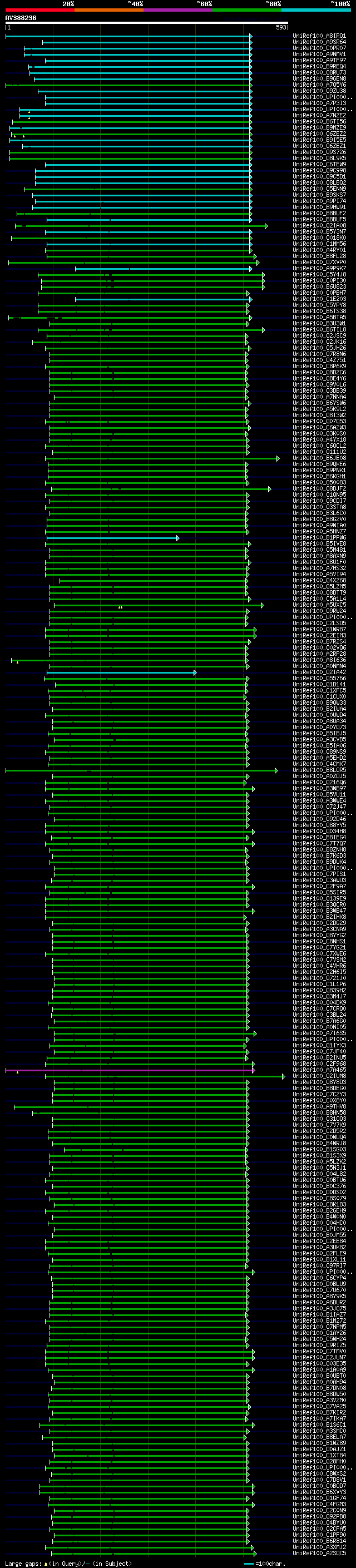Click UniRef100_A9THV8 label
This screenshot has width=356, height=1568.
pyautogui.click(x=319, y=1106)
